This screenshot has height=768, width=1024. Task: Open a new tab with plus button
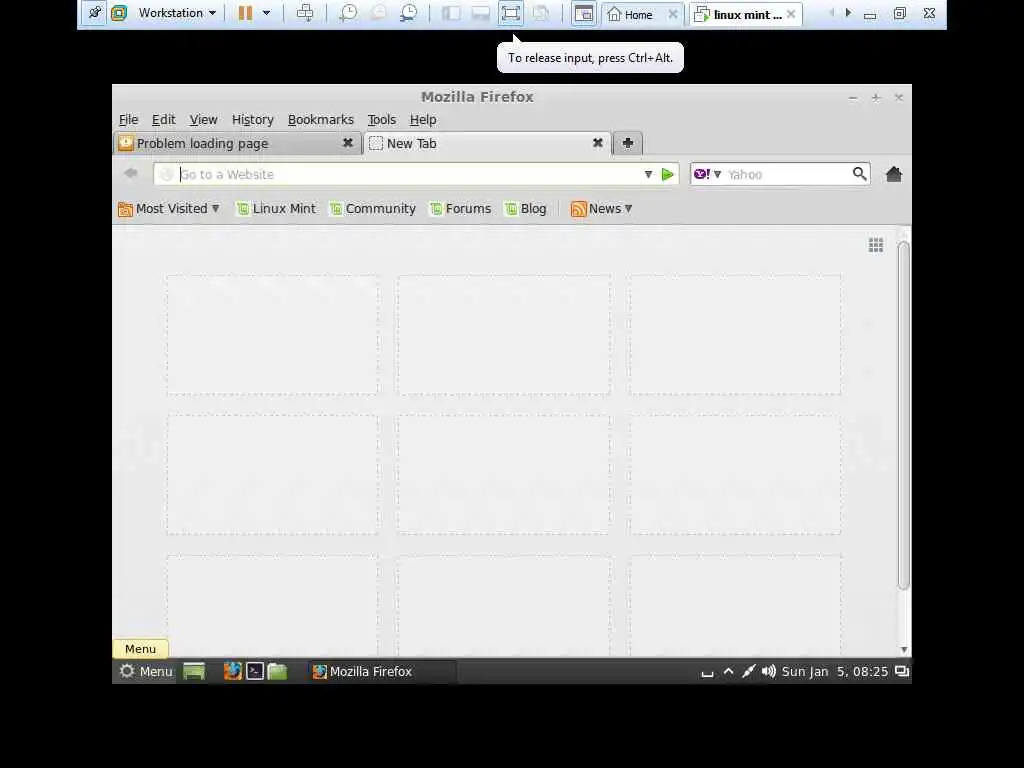[x=628, y=143]
